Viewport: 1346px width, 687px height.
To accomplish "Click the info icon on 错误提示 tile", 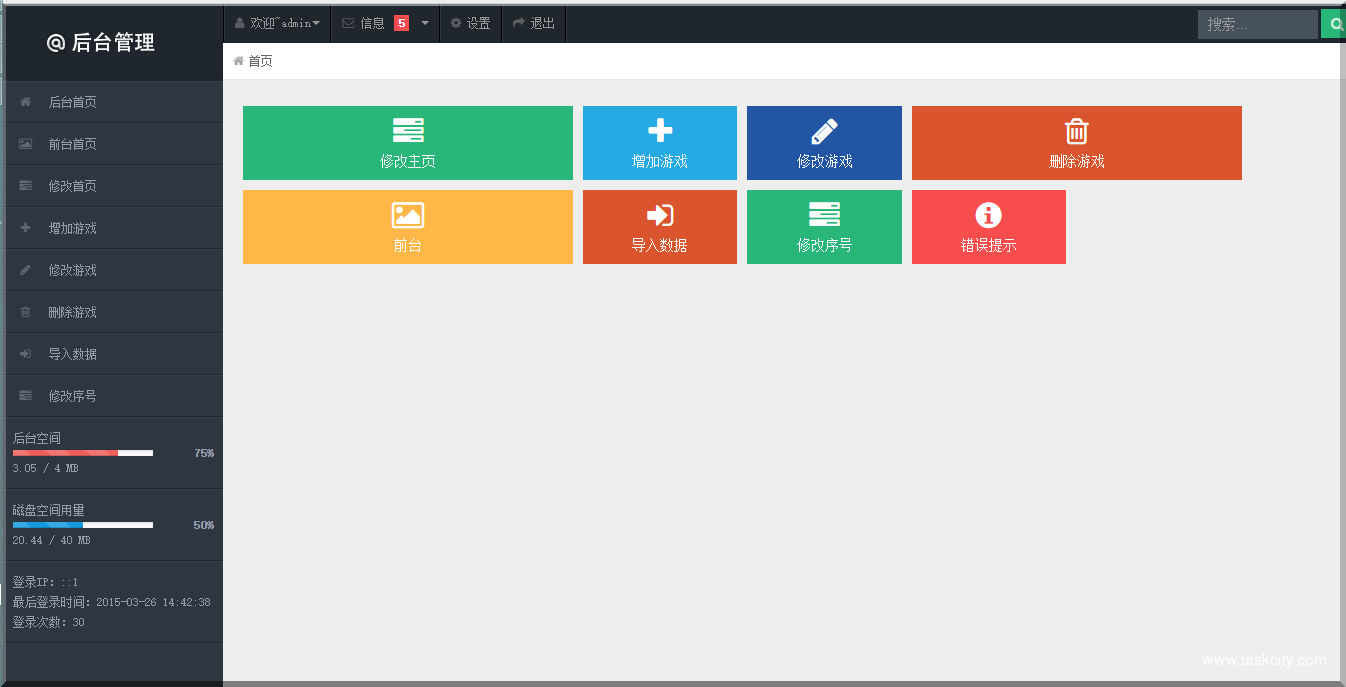I will [988, 215].
